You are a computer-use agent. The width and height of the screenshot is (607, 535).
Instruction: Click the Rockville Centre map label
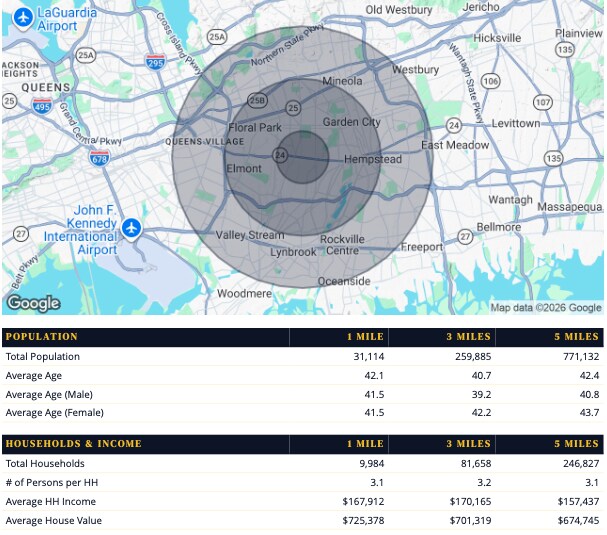(342, 245)
